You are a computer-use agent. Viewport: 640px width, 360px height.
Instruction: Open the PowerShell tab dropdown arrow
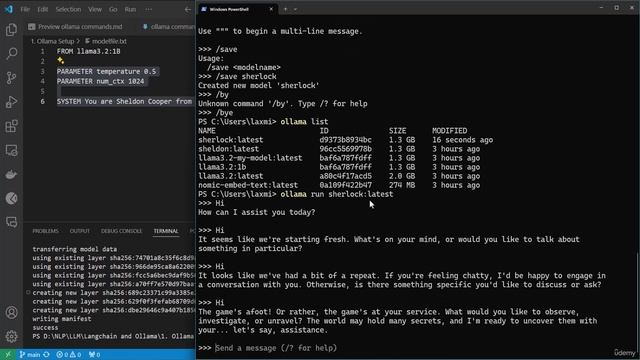[x=296, y=9]
